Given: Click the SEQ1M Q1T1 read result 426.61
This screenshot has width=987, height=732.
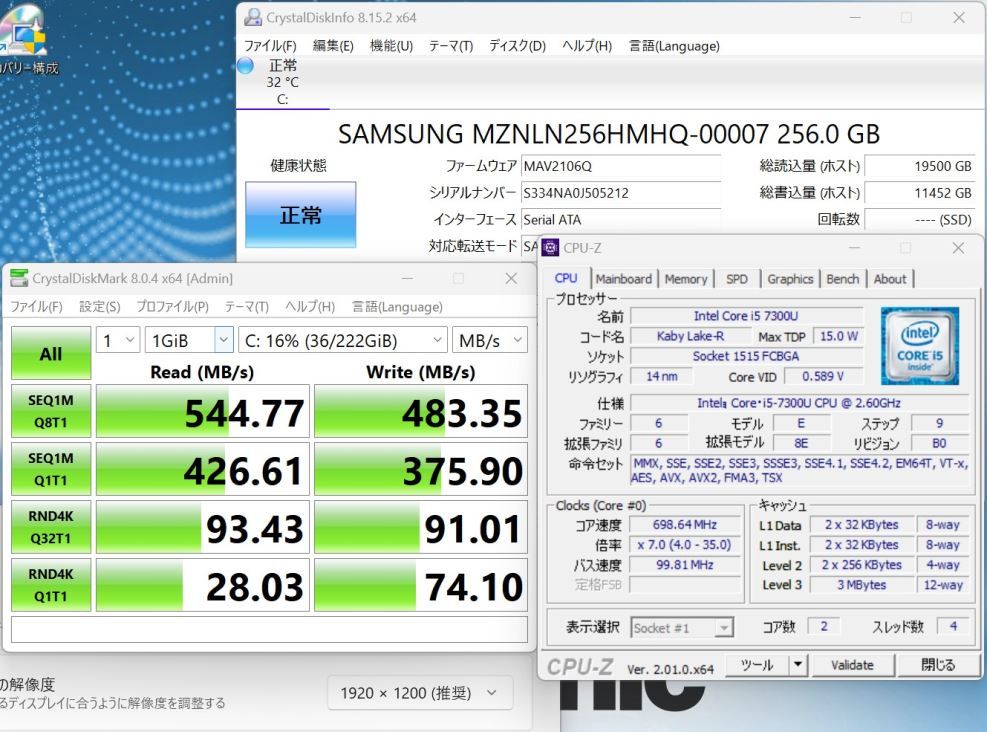Looking at the screenshot, I should tap(203, 469).
